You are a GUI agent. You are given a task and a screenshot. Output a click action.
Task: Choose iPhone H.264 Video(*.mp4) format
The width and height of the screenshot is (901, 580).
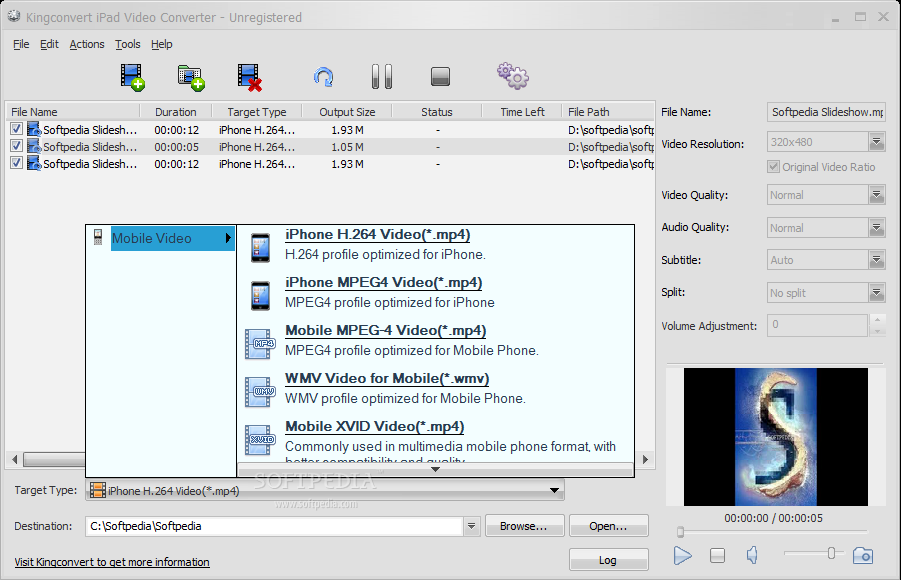click(x=378, y=235)
